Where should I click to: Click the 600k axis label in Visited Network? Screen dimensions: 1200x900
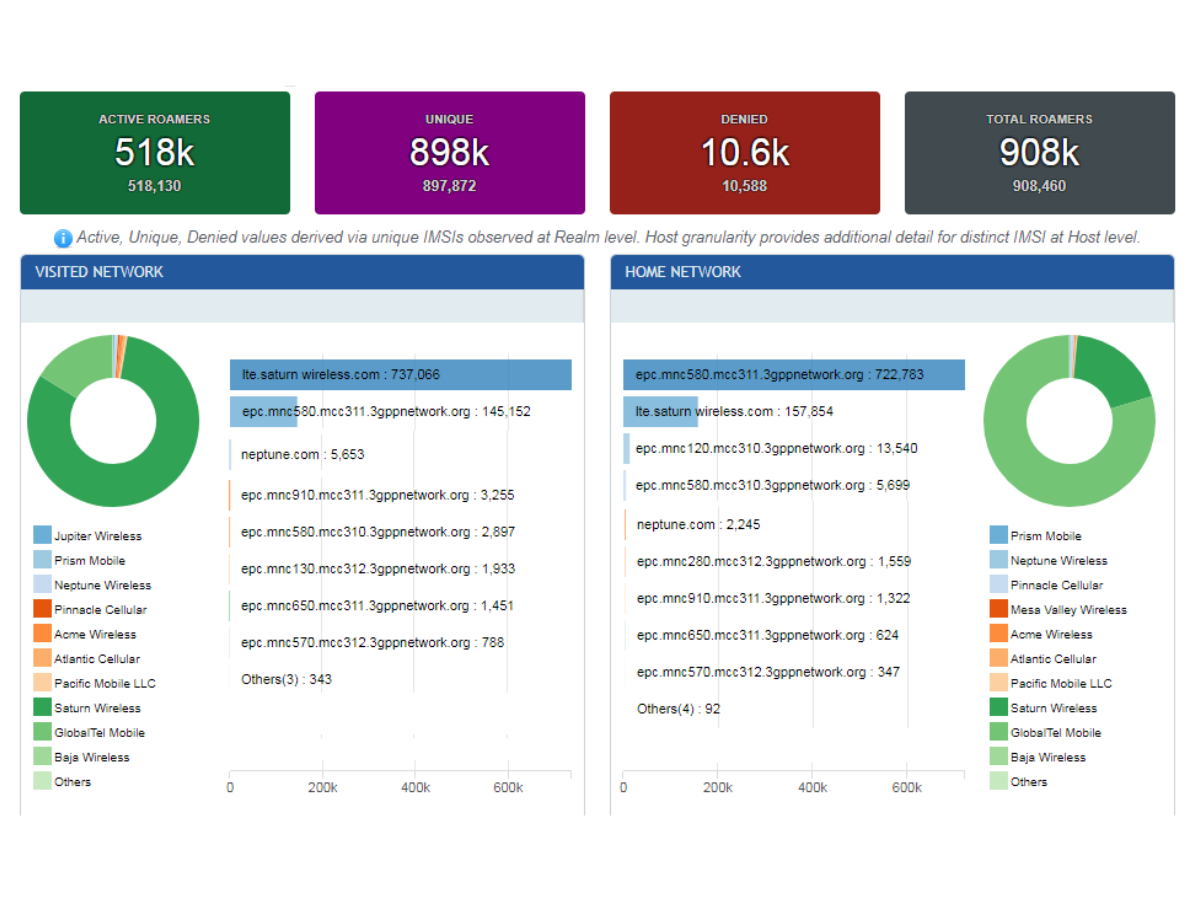coord(508,788)
